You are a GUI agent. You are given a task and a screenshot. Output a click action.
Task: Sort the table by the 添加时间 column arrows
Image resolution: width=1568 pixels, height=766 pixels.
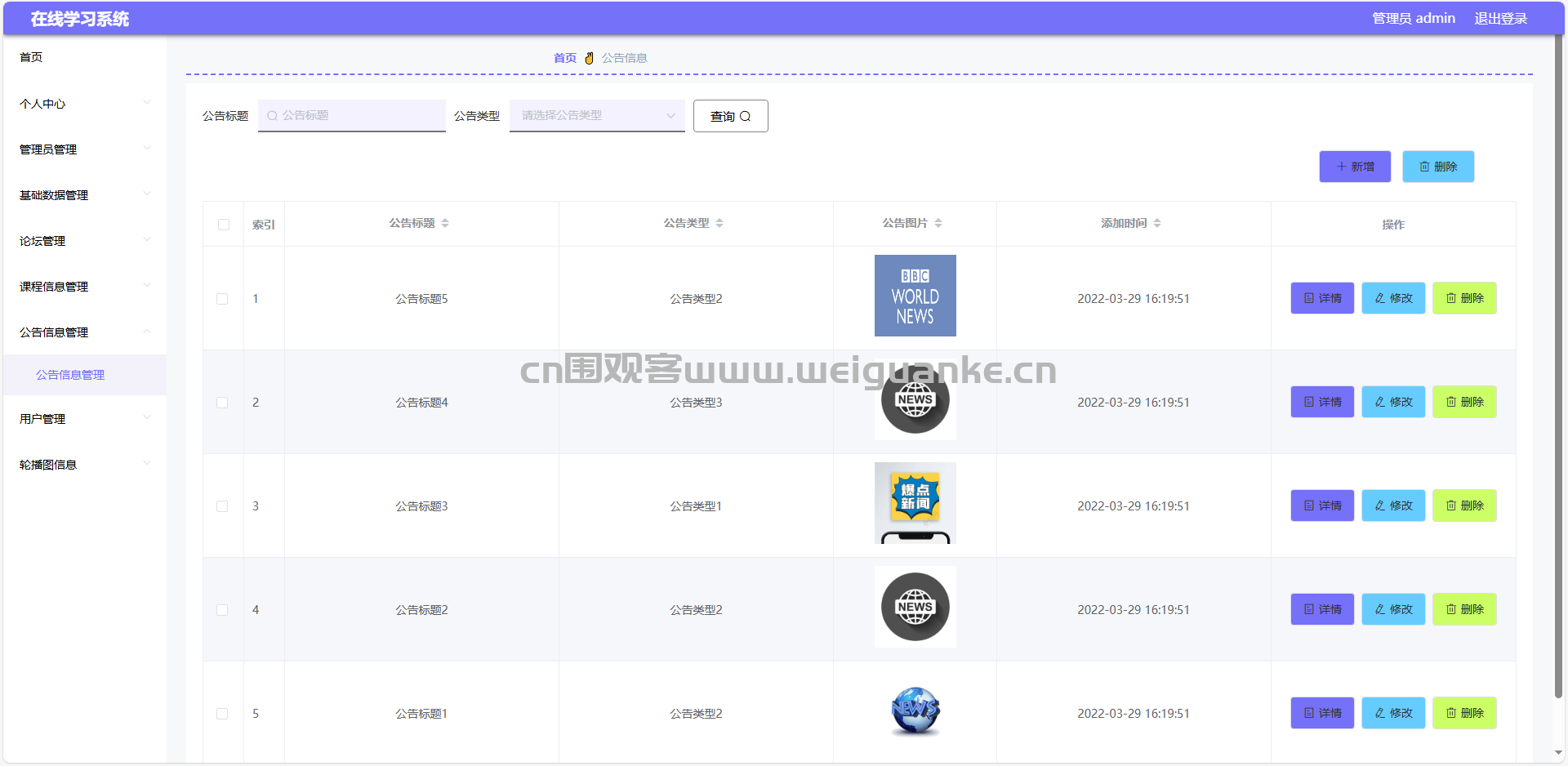pos(1157,223)
